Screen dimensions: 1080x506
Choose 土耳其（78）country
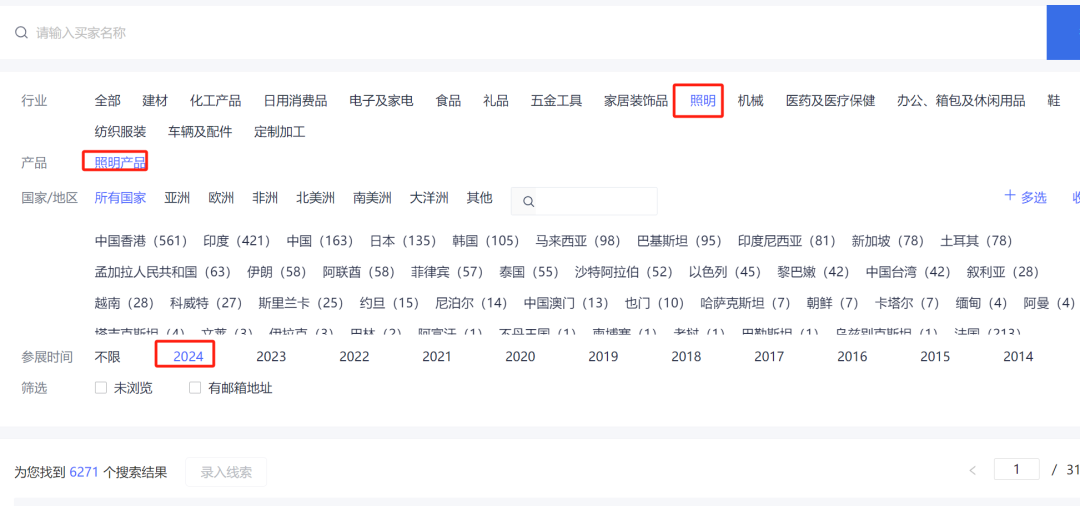[x=976, y=241]
